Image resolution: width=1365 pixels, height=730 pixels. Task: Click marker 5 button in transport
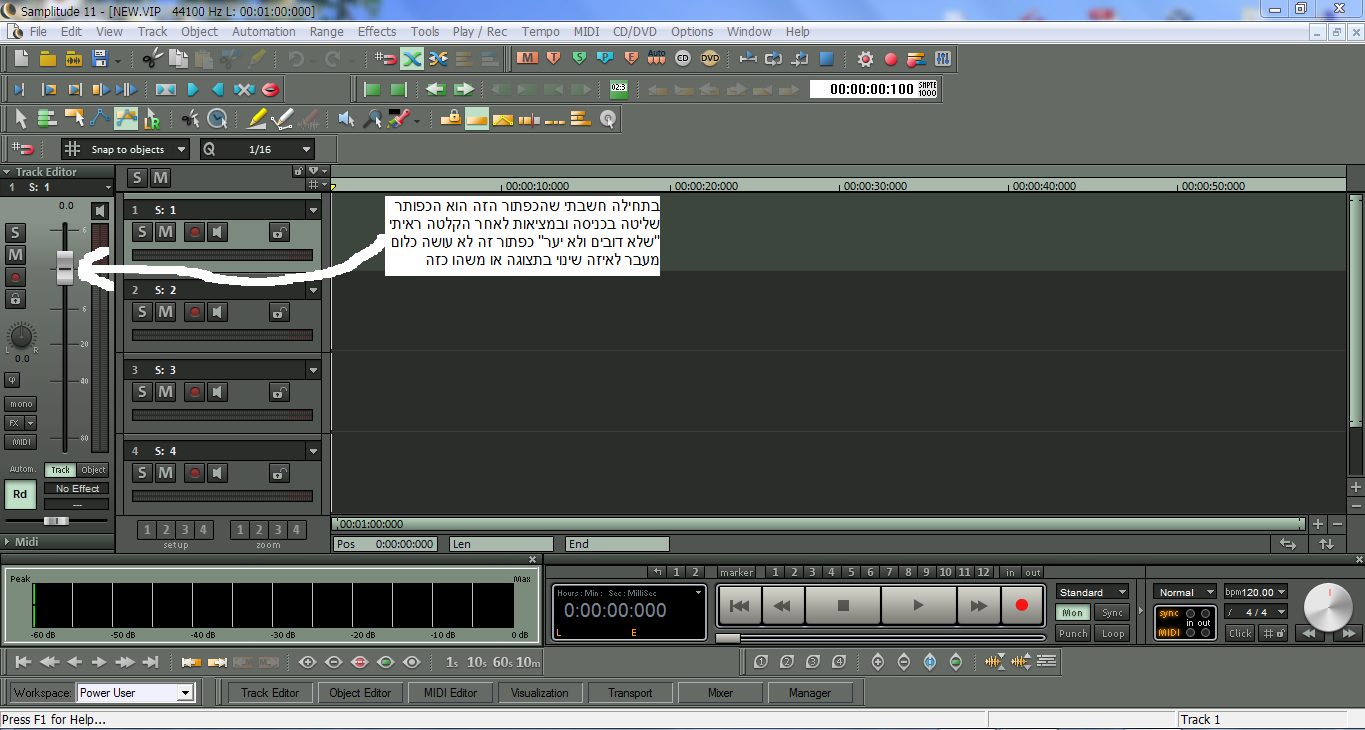[x=851, y=572]
